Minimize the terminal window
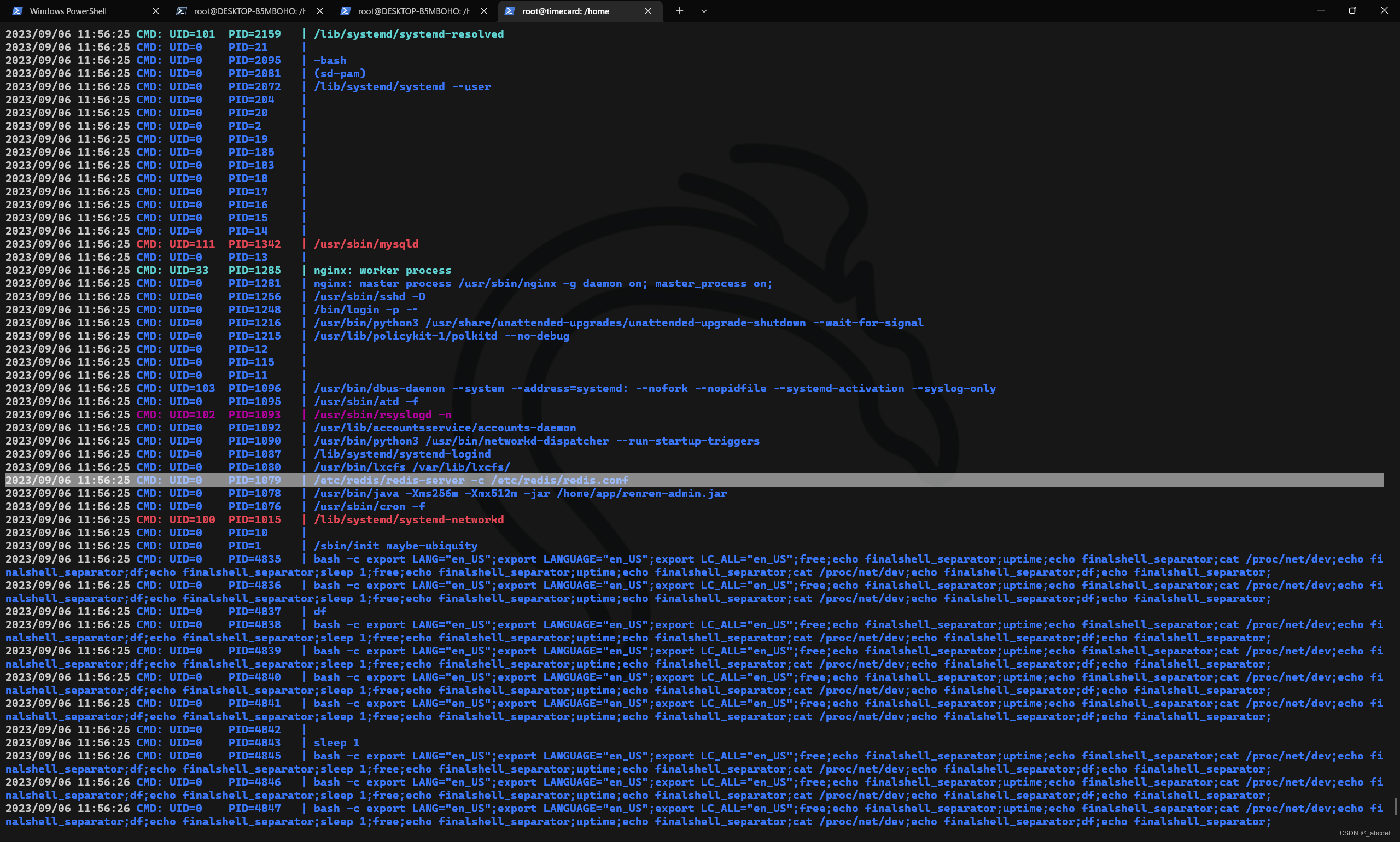The image size is (1400, 842). (1321, 10)
